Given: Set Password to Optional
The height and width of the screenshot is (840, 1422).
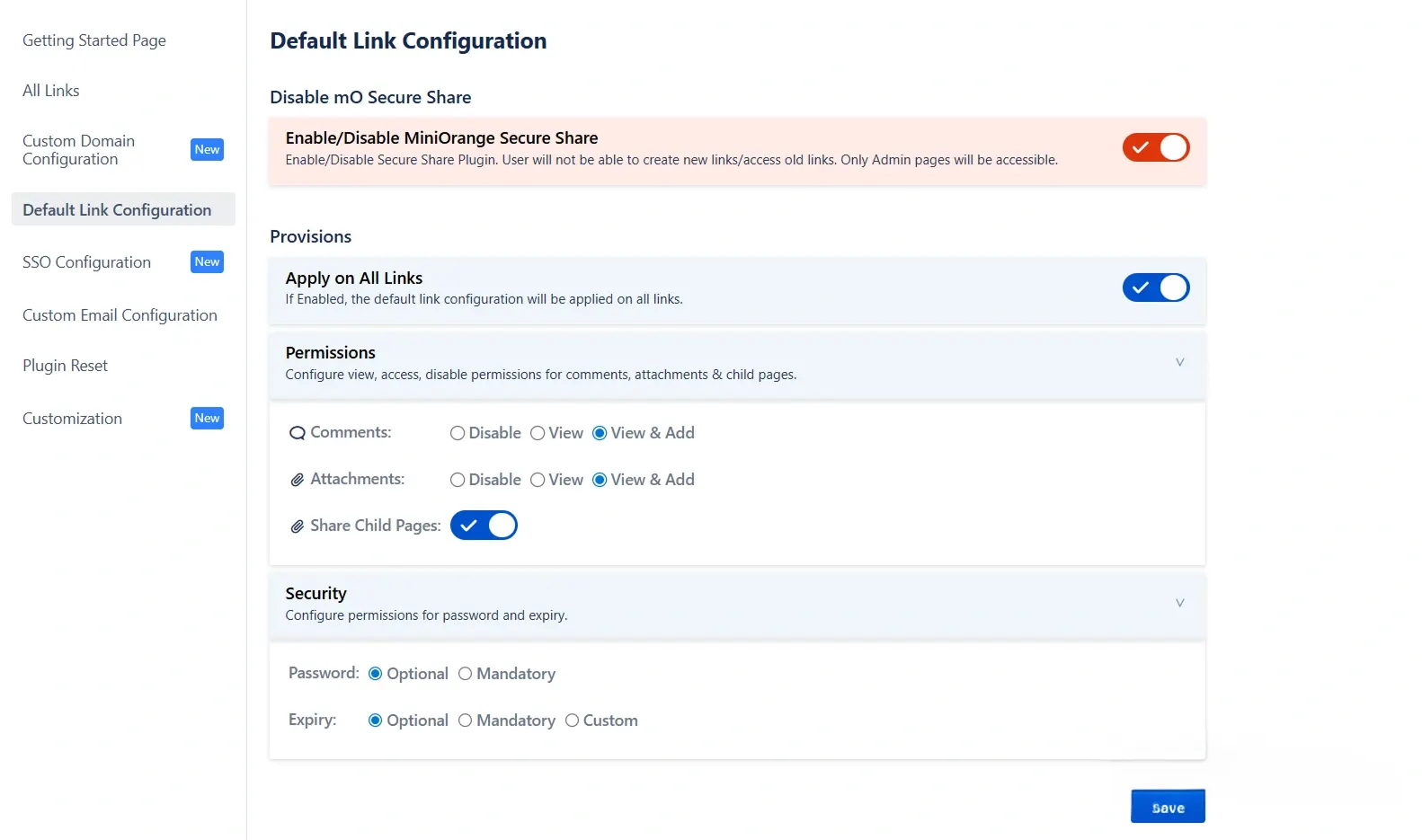Looking at the screenshot, I should coord(376,674).
